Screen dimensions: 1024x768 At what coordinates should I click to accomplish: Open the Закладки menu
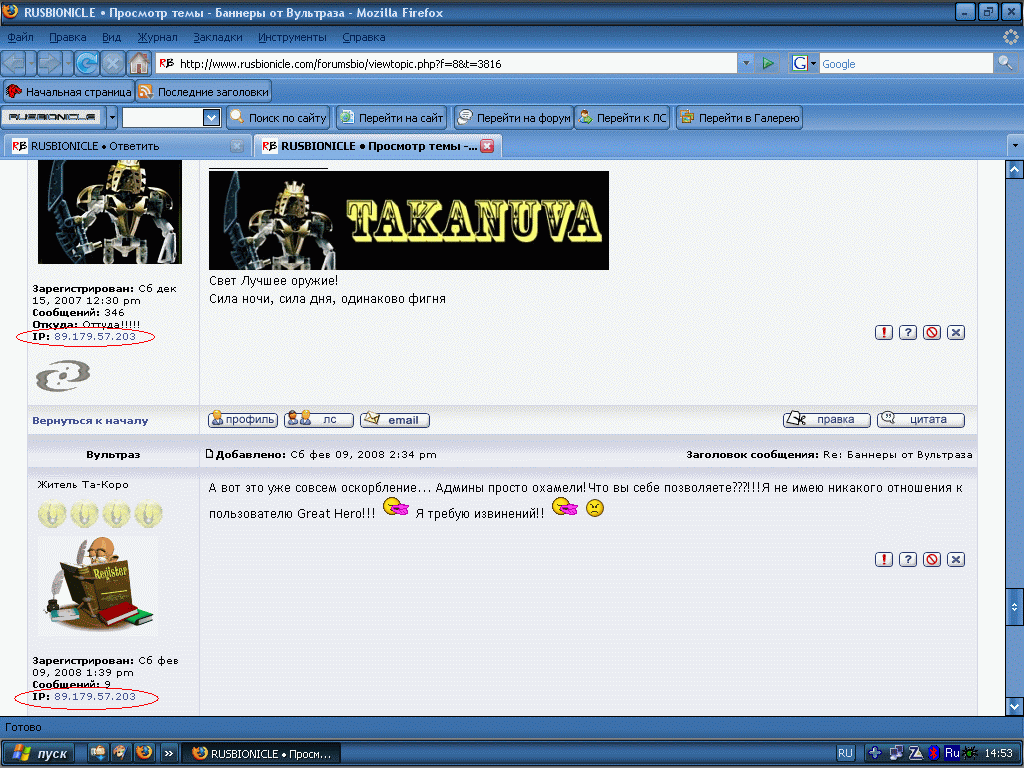[217, 37]
